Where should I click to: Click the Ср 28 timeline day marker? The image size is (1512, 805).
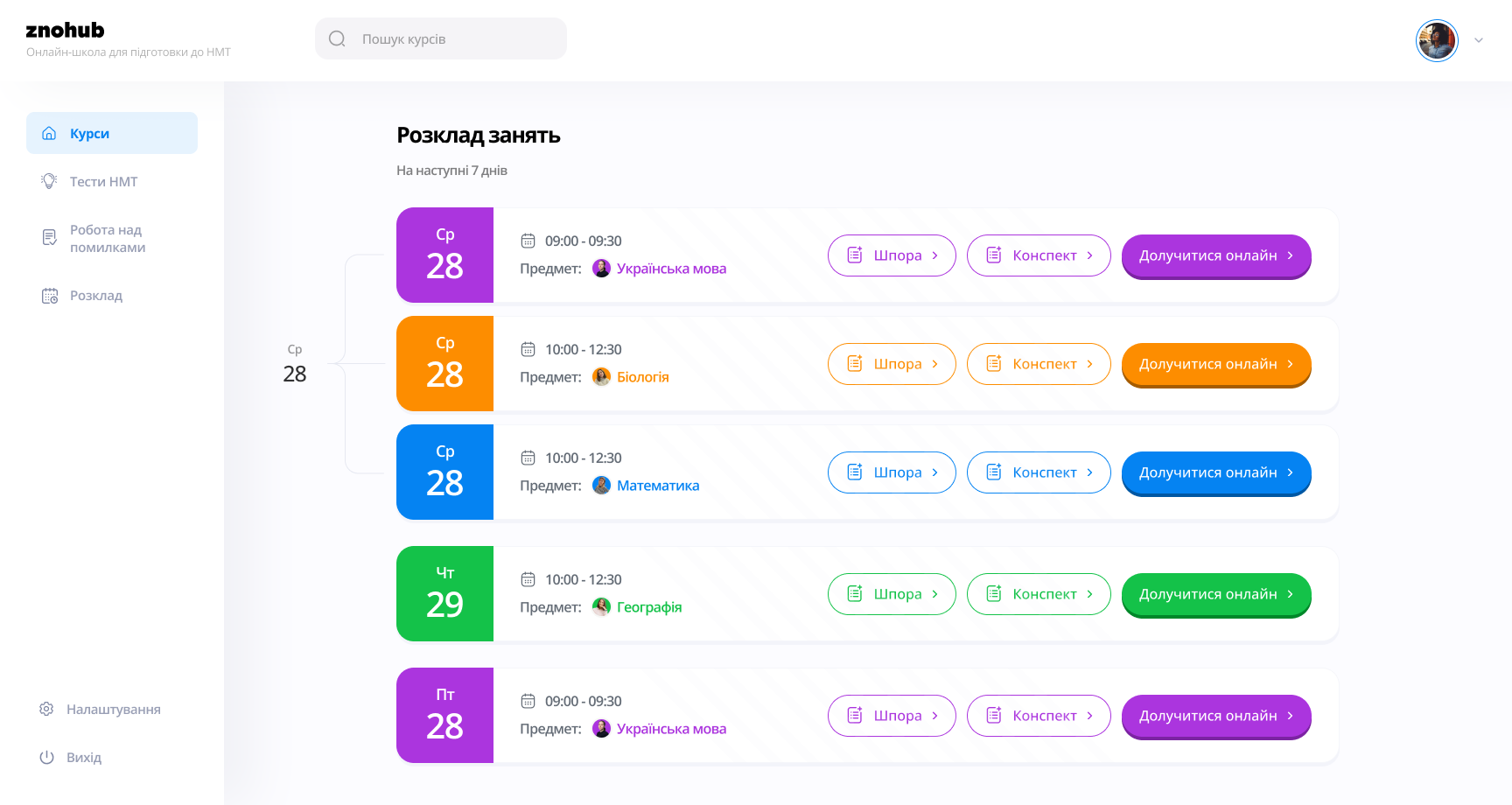[x=295, y=364]
